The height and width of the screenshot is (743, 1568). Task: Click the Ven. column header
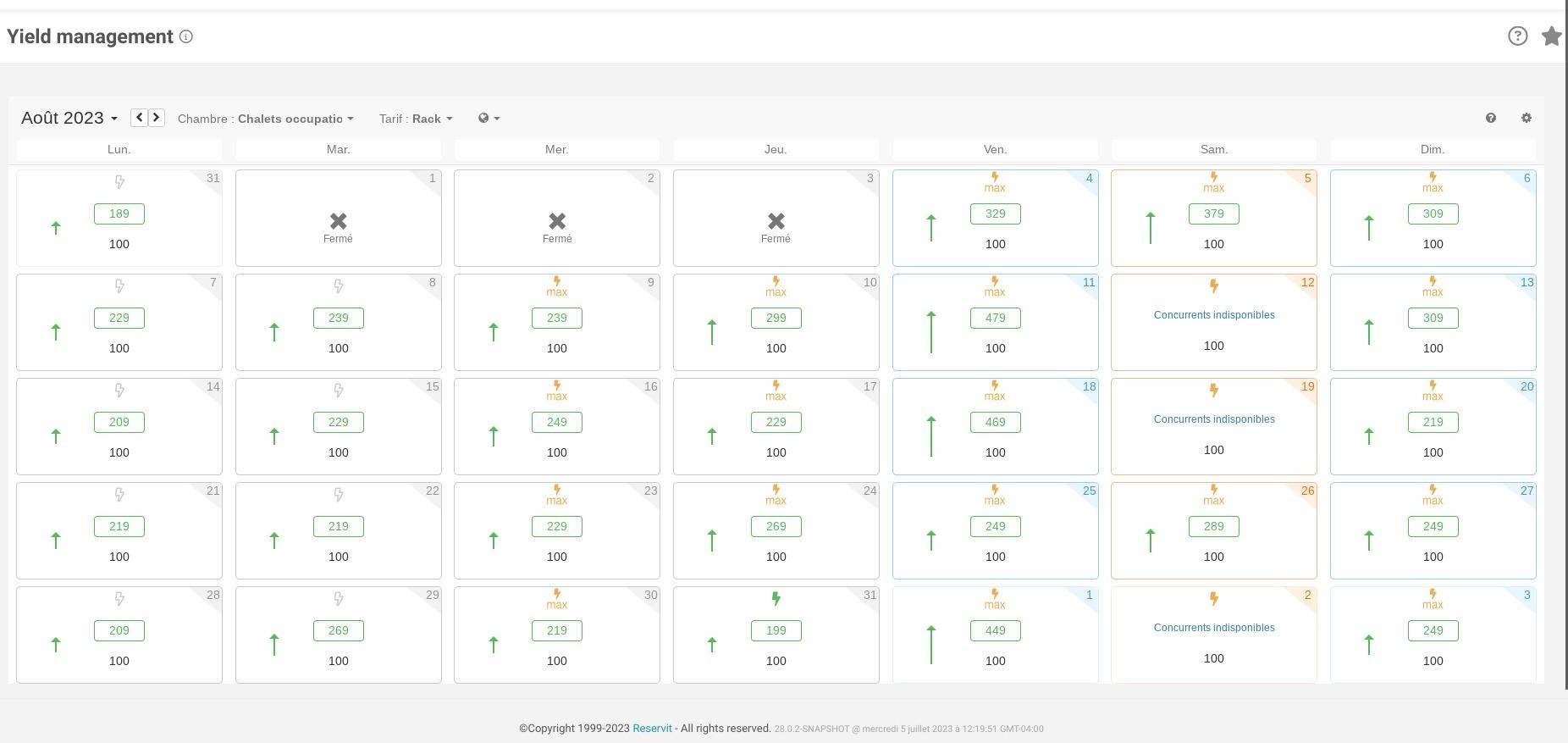pos(995,149)
